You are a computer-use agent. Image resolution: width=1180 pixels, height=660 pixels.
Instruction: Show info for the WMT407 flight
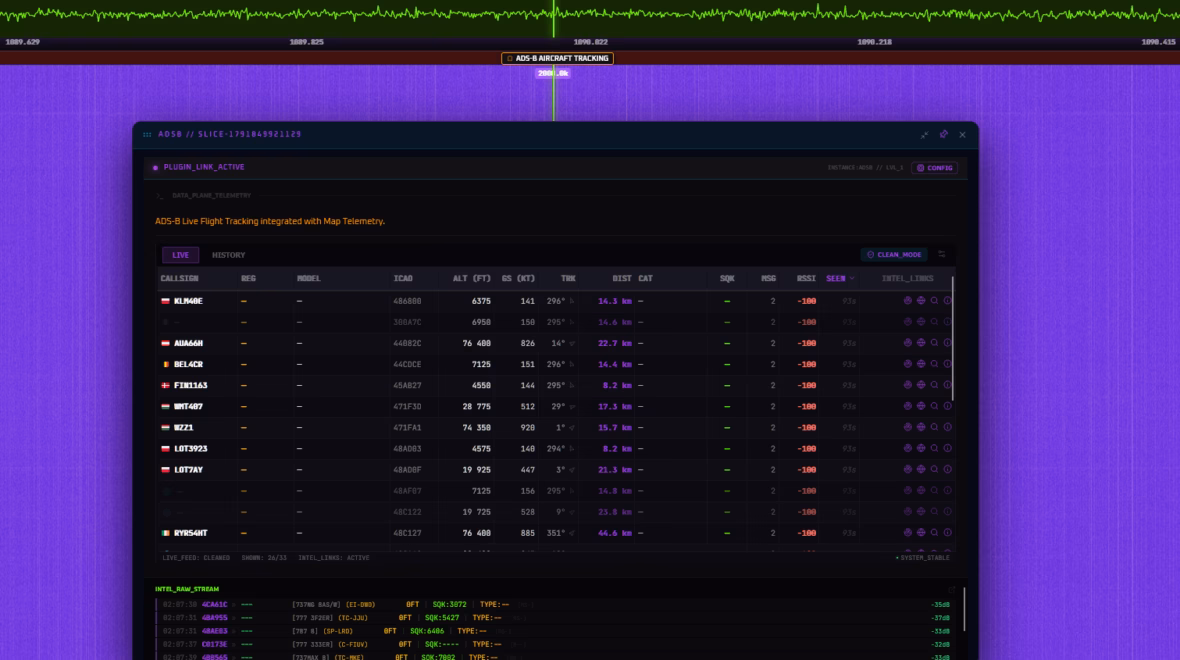(947, 406)
